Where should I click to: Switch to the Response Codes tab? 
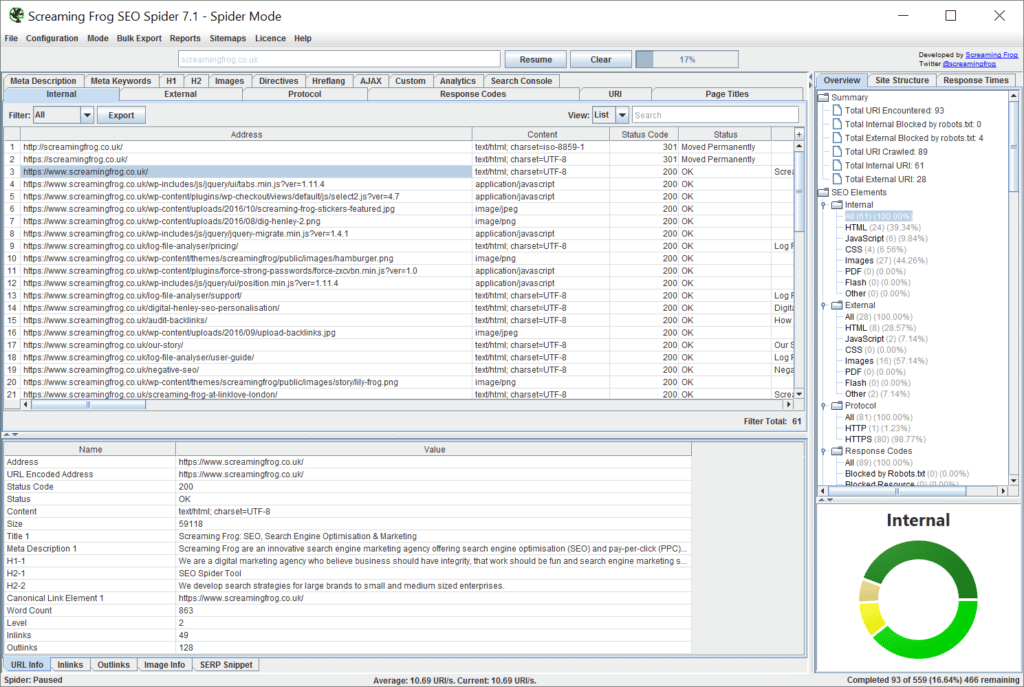point(473,94)
